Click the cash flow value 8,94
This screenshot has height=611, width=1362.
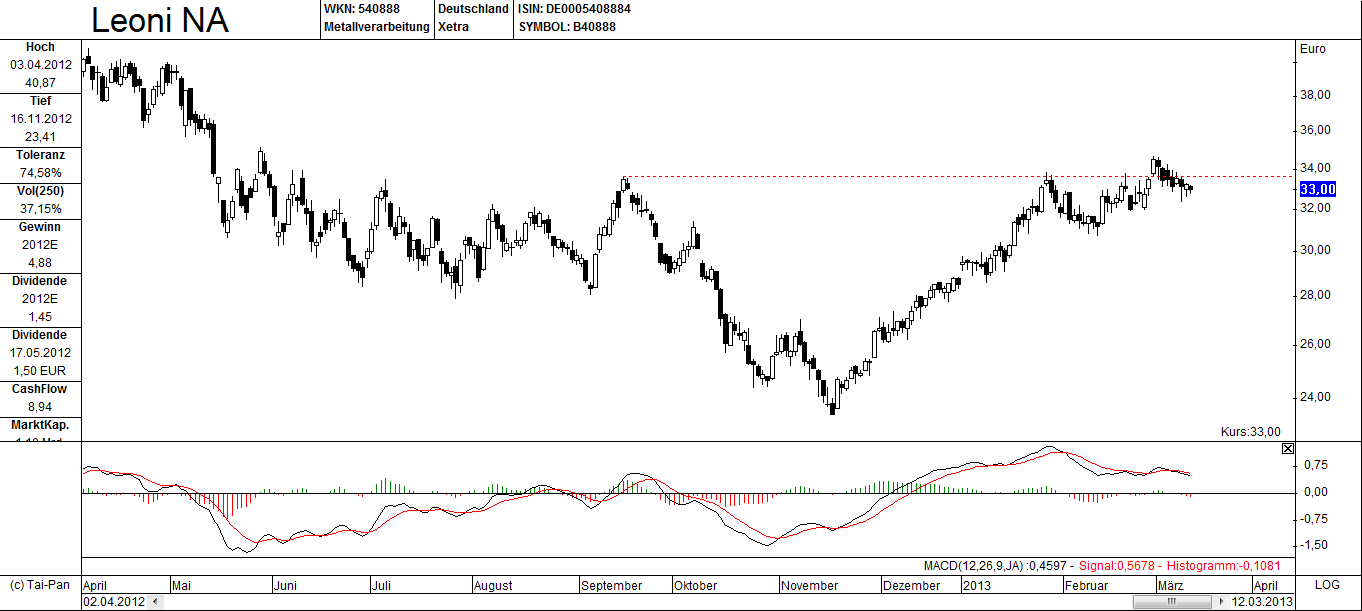tap(41, 407)
